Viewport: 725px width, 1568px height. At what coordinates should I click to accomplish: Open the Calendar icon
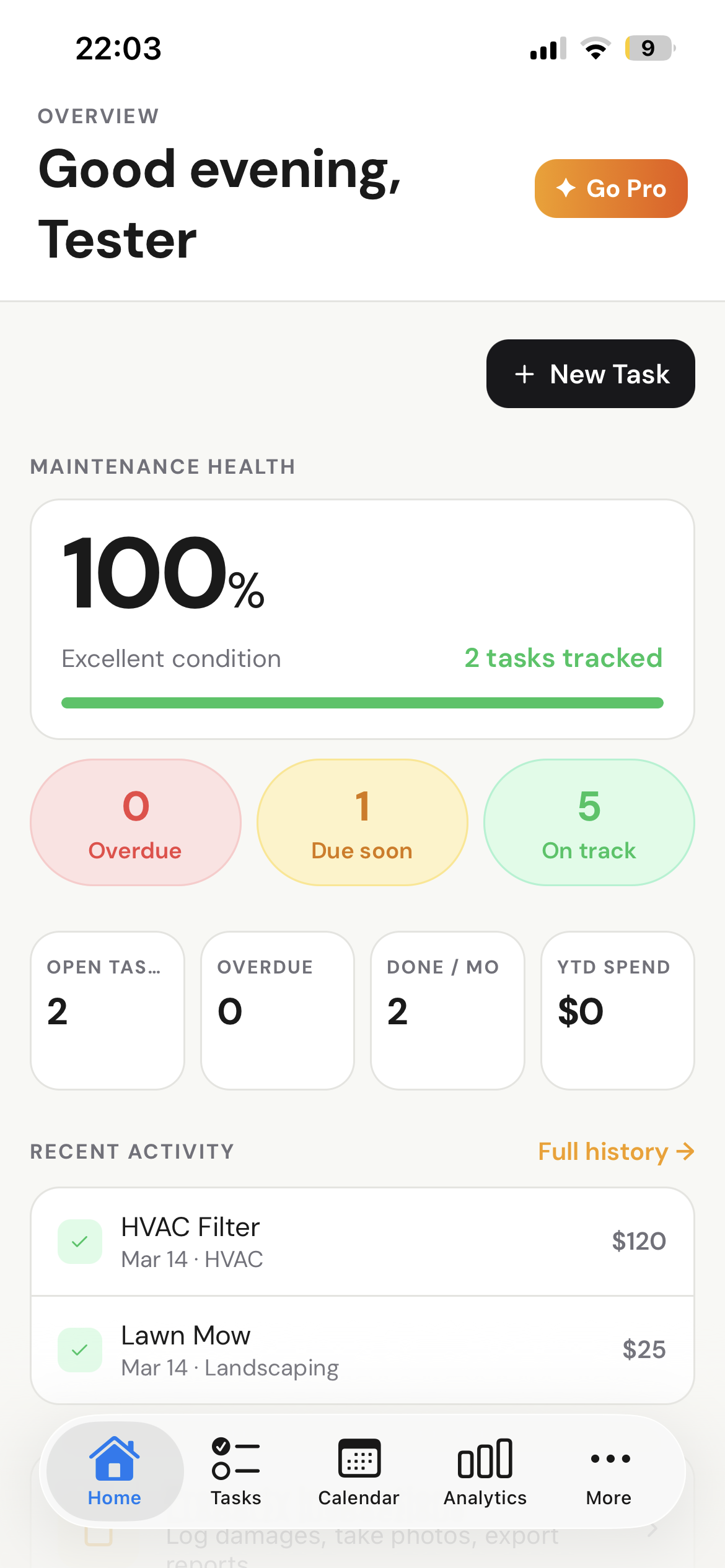[x=359, y=1458]
